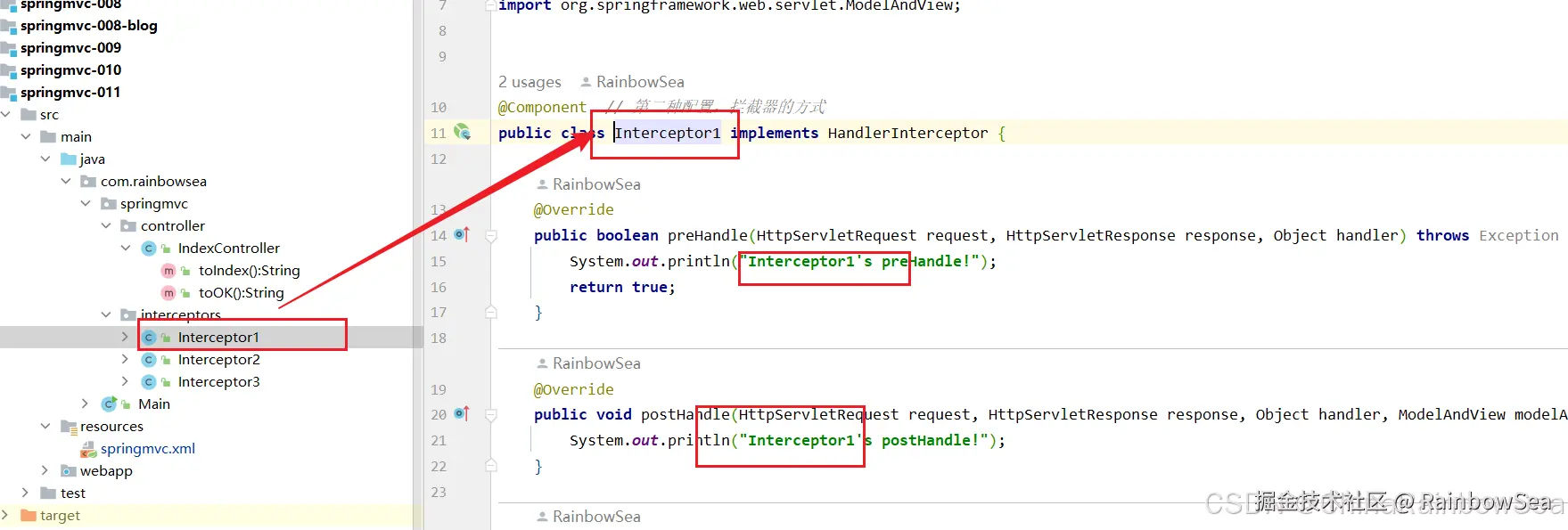Expand the Interceptor2 class node
Viewport: 1568px width, 530px height.
coord(125,360)
